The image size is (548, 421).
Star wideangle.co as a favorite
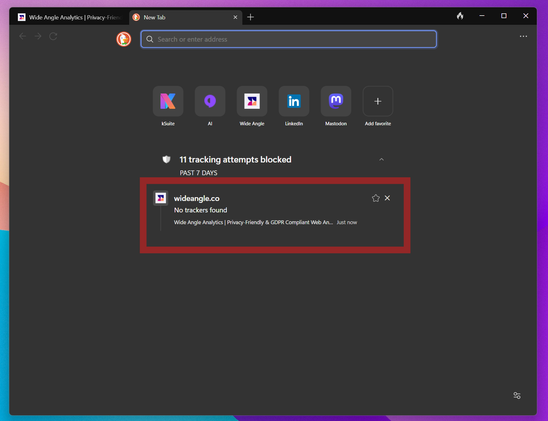pyautogui.click(x=375, y=198)
